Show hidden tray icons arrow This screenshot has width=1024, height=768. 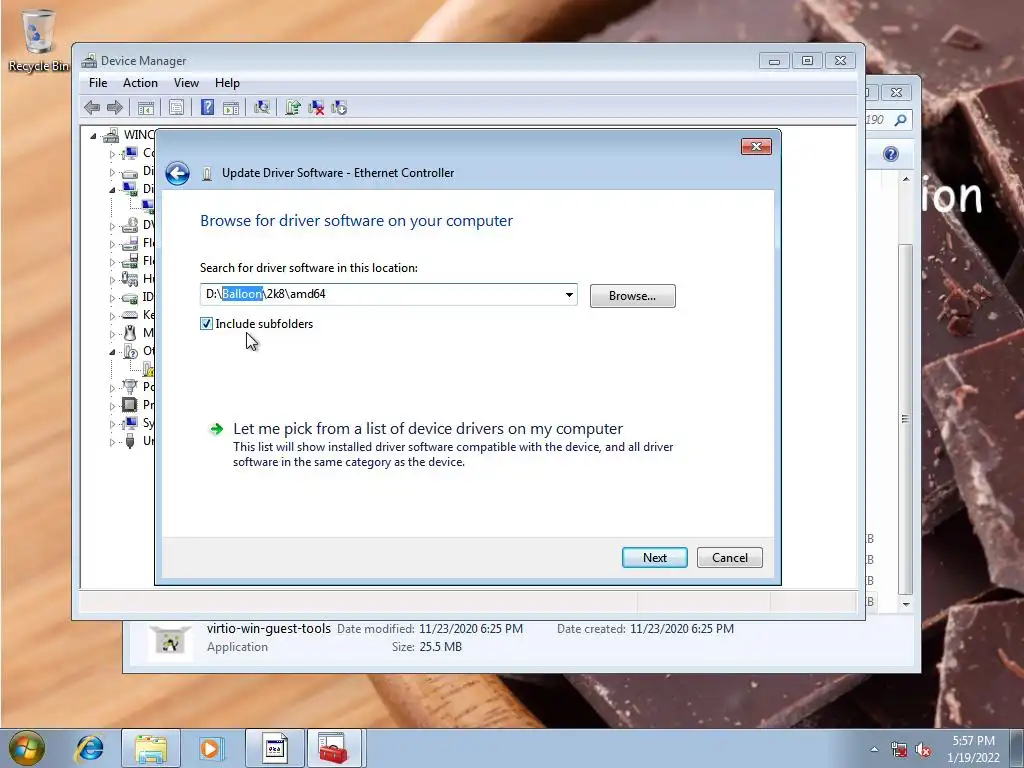874,750
